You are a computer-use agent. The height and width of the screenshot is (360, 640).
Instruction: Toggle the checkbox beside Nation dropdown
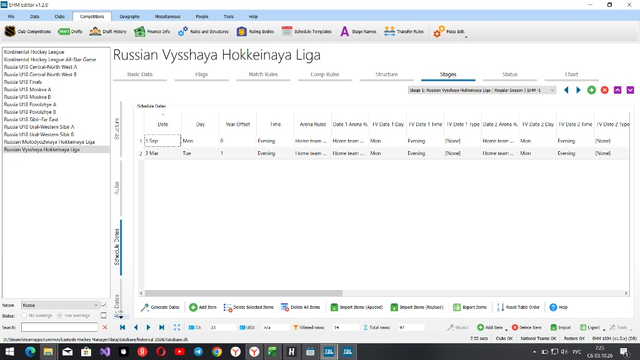[104, 305]
